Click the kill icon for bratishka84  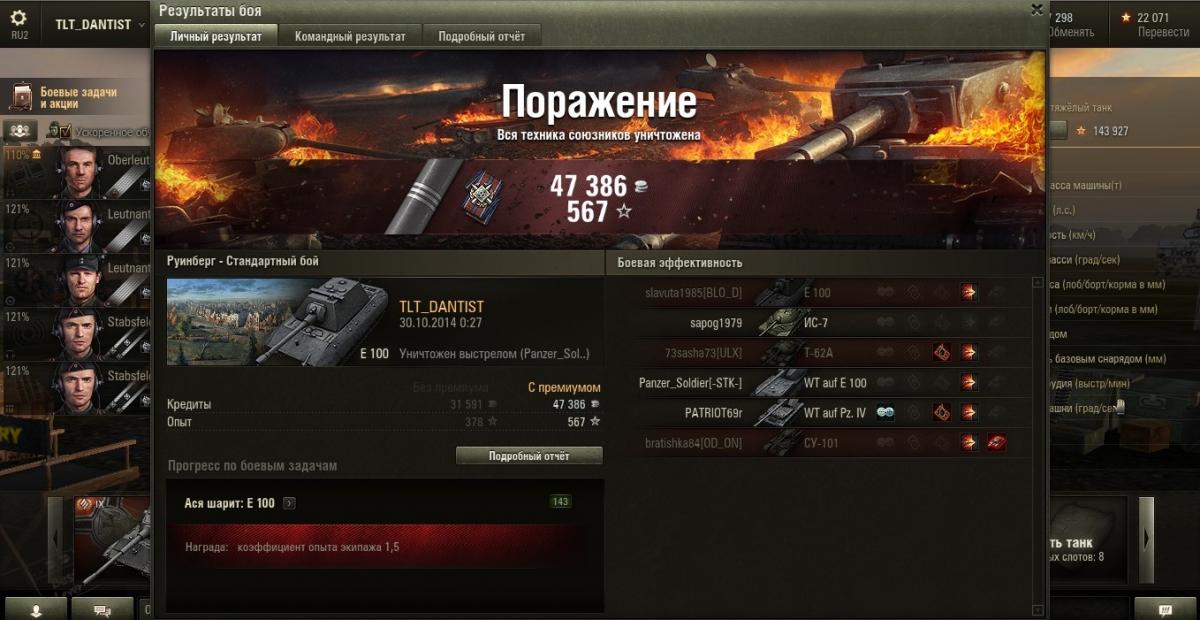[996, 442]
